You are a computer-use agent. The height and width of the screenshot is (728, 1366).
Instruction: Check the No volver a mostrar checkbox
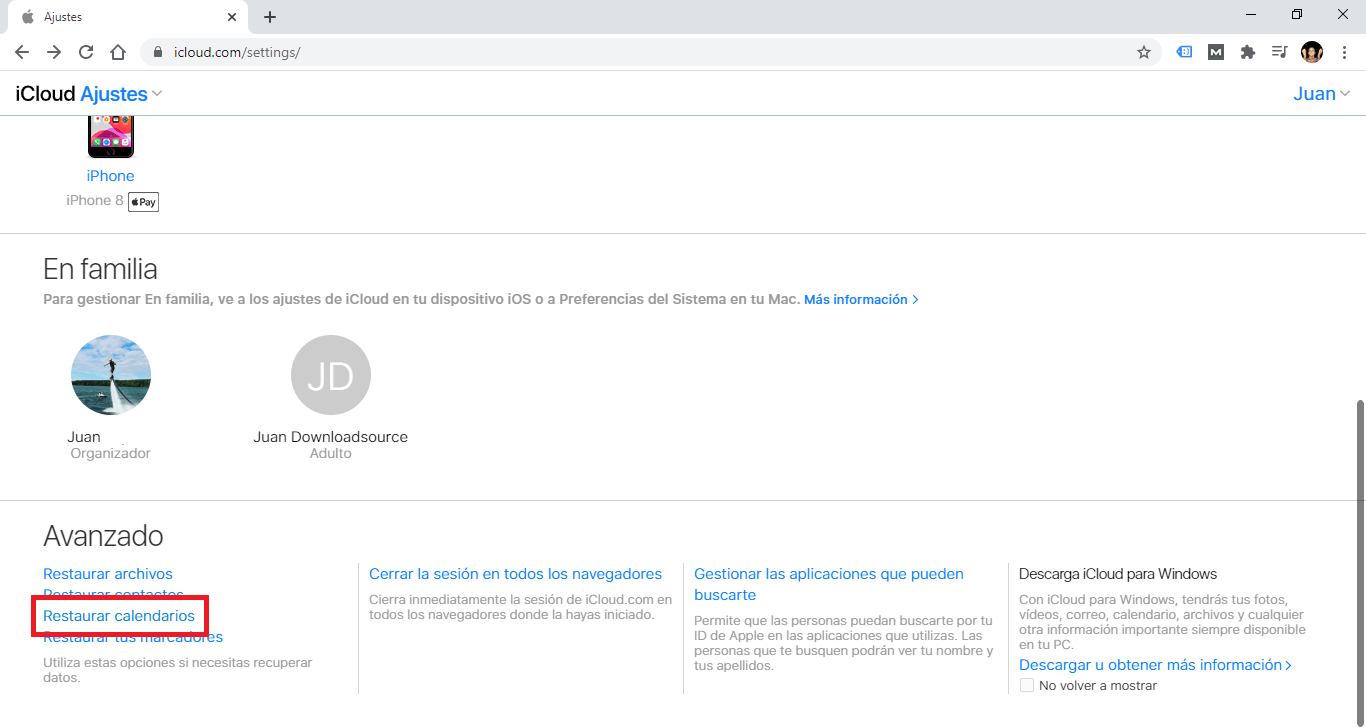1026,685
